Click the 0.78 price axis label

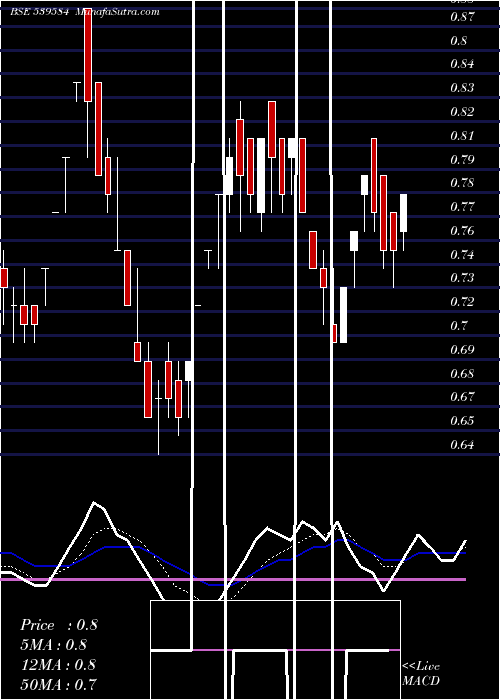pos(462,183)
